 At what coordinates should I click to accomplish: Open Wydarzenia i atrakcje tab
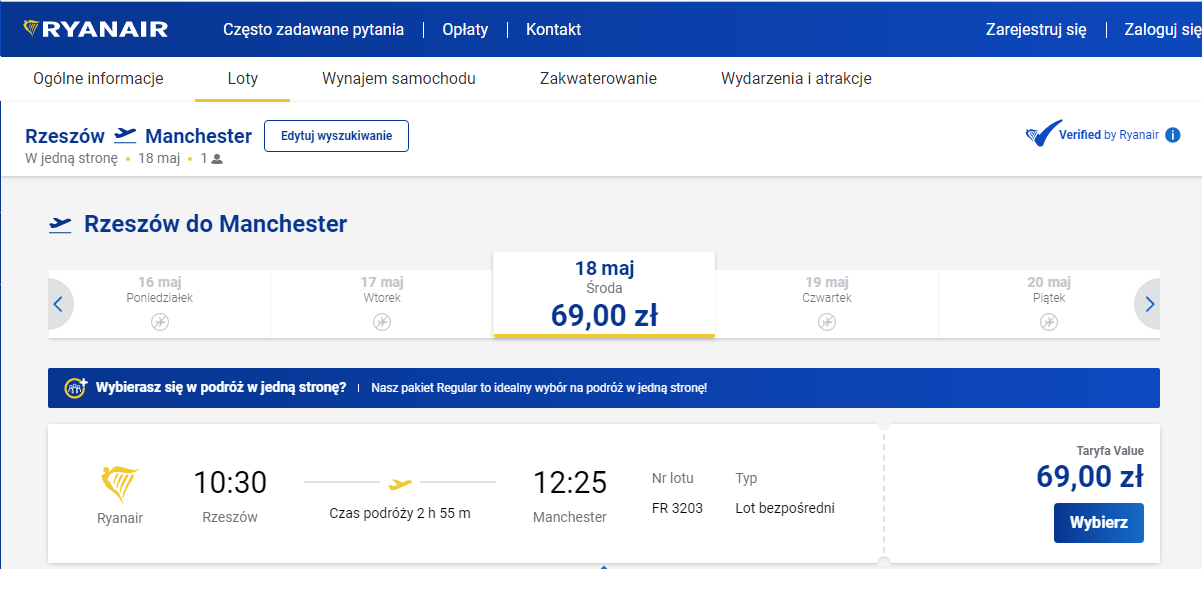(x=796, y=79)
